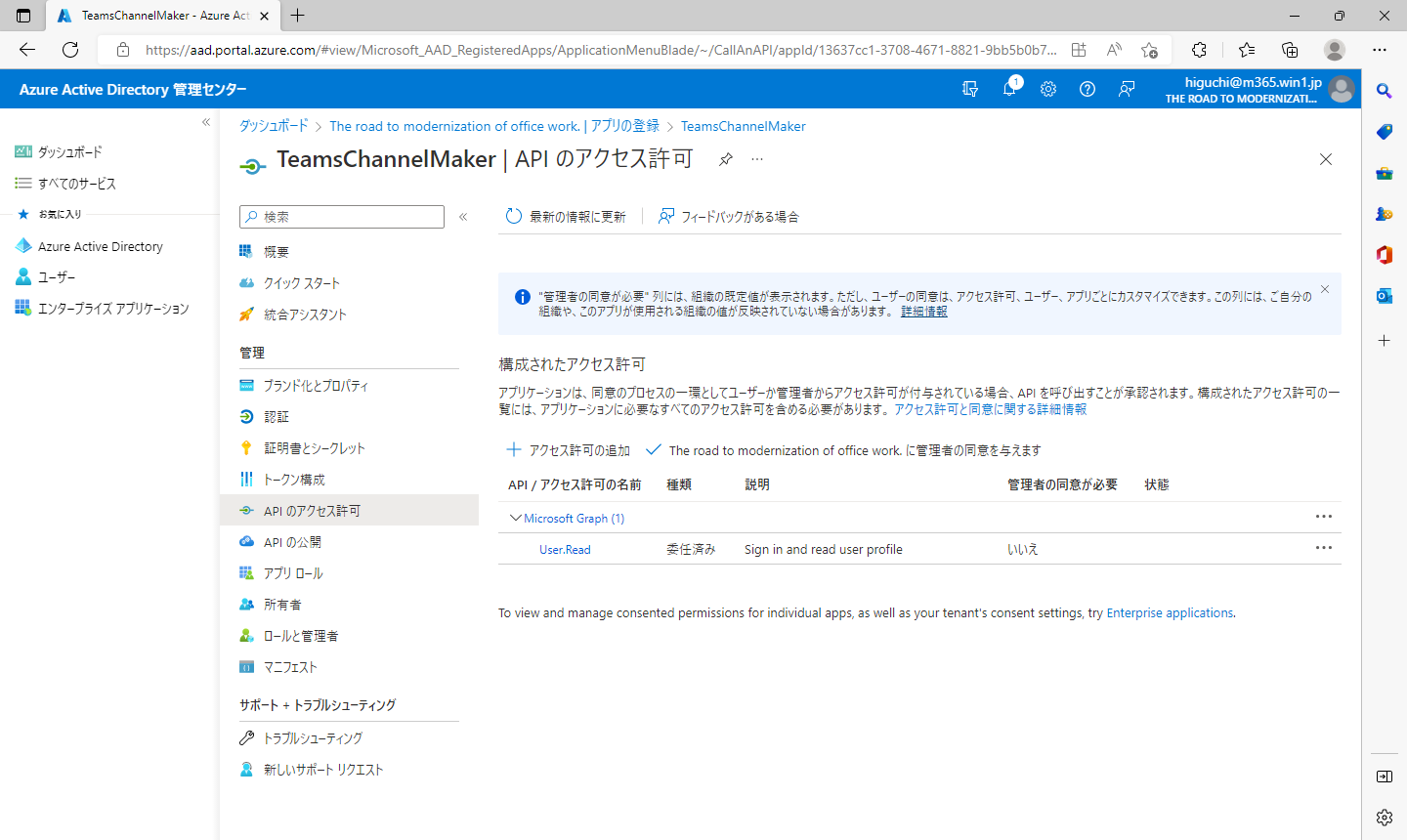The image size is (1407, 840).
Task: Reload the page with browser refresh
Action: (x=70, y=50)
